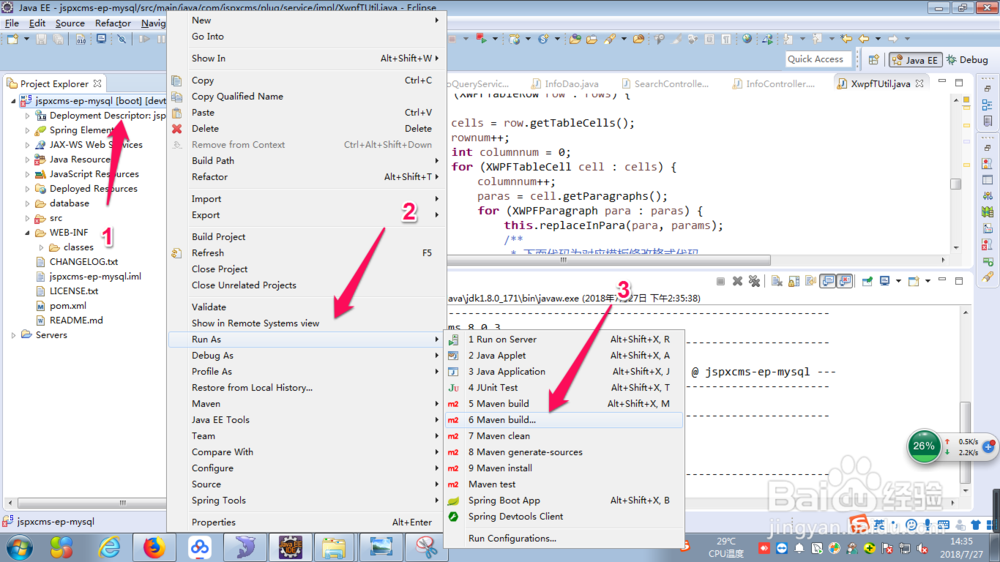Collapse the jspxcms-ep-mysql project node
Screen dimensions: 1000x562
click(x=13, y=101)
